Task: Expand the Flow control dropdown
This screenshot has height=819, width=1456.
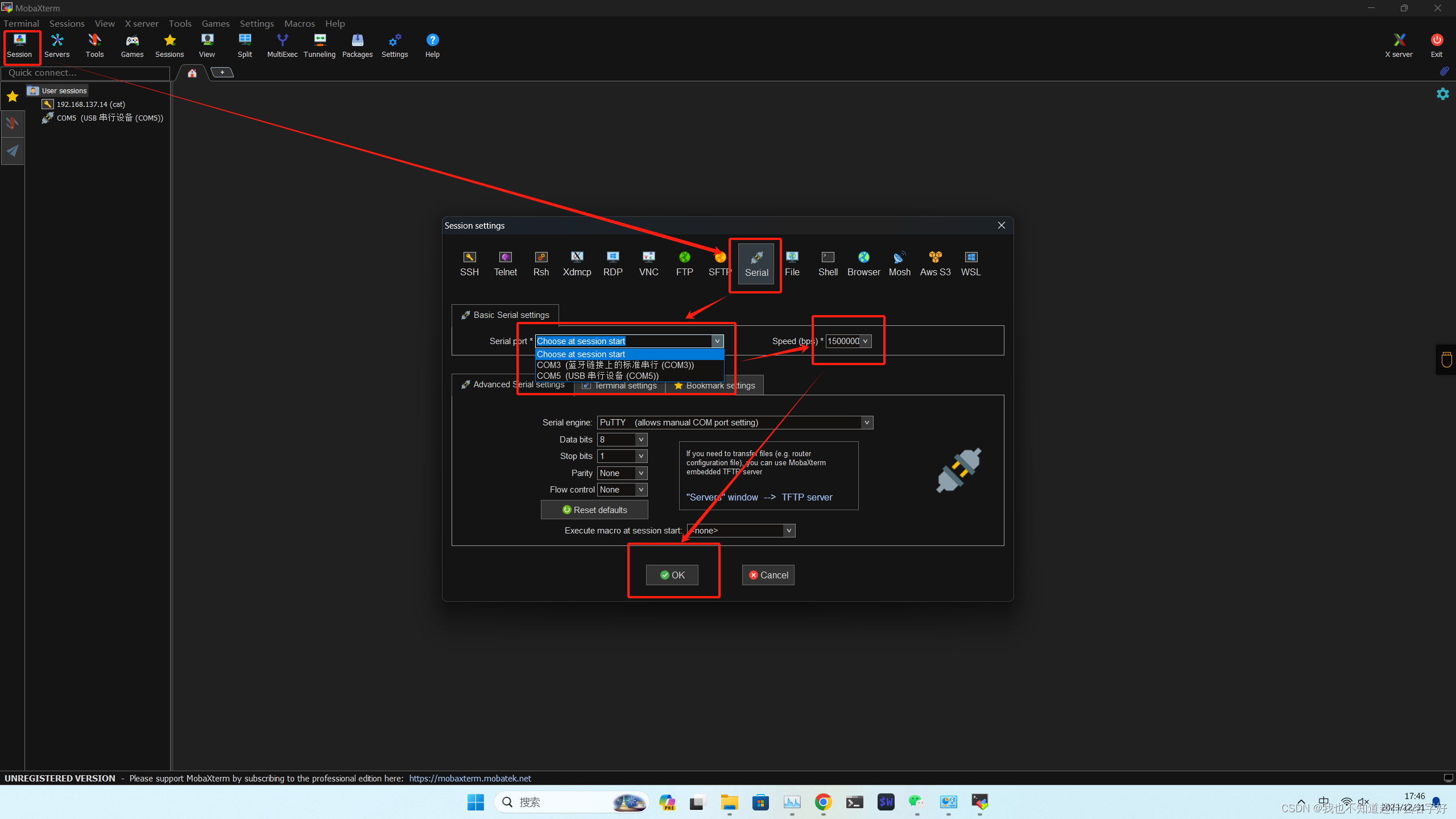Action: [x=641, y=490]
